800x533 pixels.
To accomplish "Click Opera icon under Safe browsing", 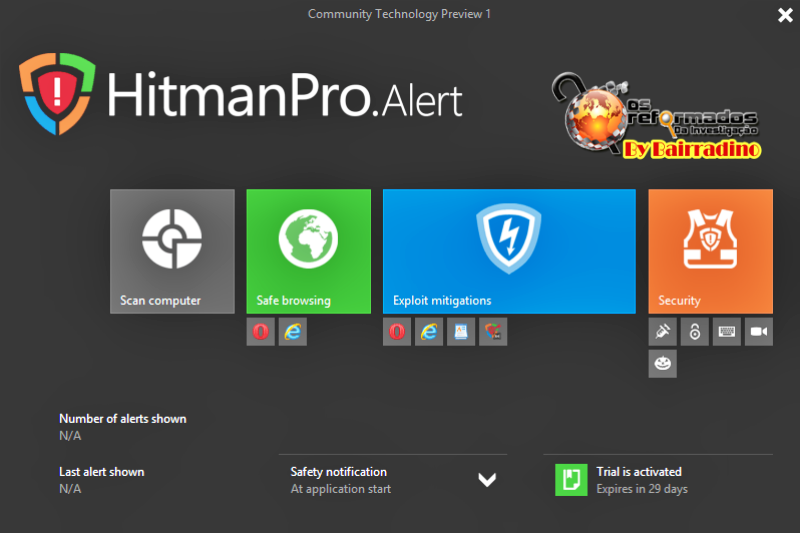I will tap(261, 332).
